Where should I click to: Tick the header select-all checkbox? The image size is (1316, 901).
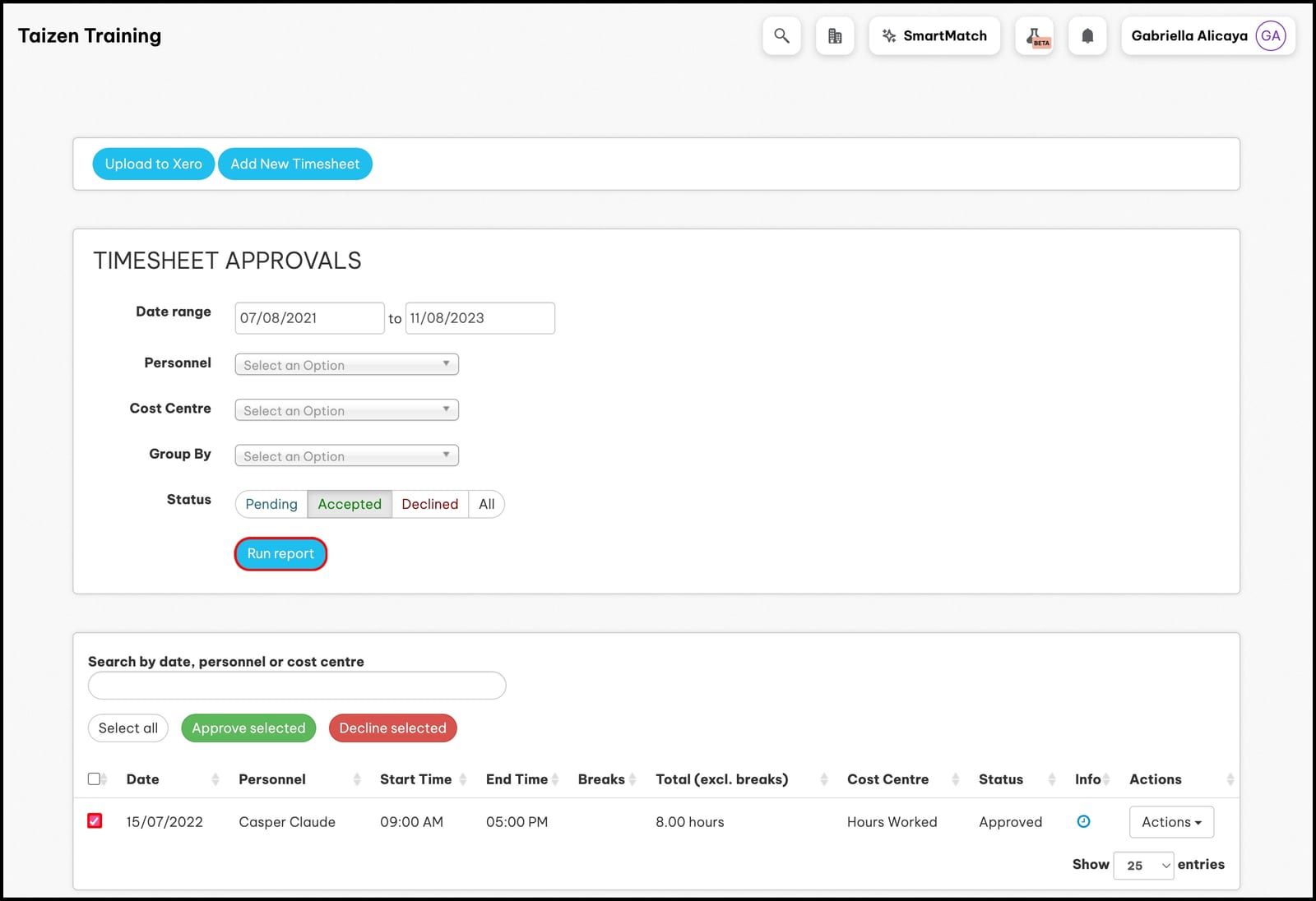coord(95,778)
